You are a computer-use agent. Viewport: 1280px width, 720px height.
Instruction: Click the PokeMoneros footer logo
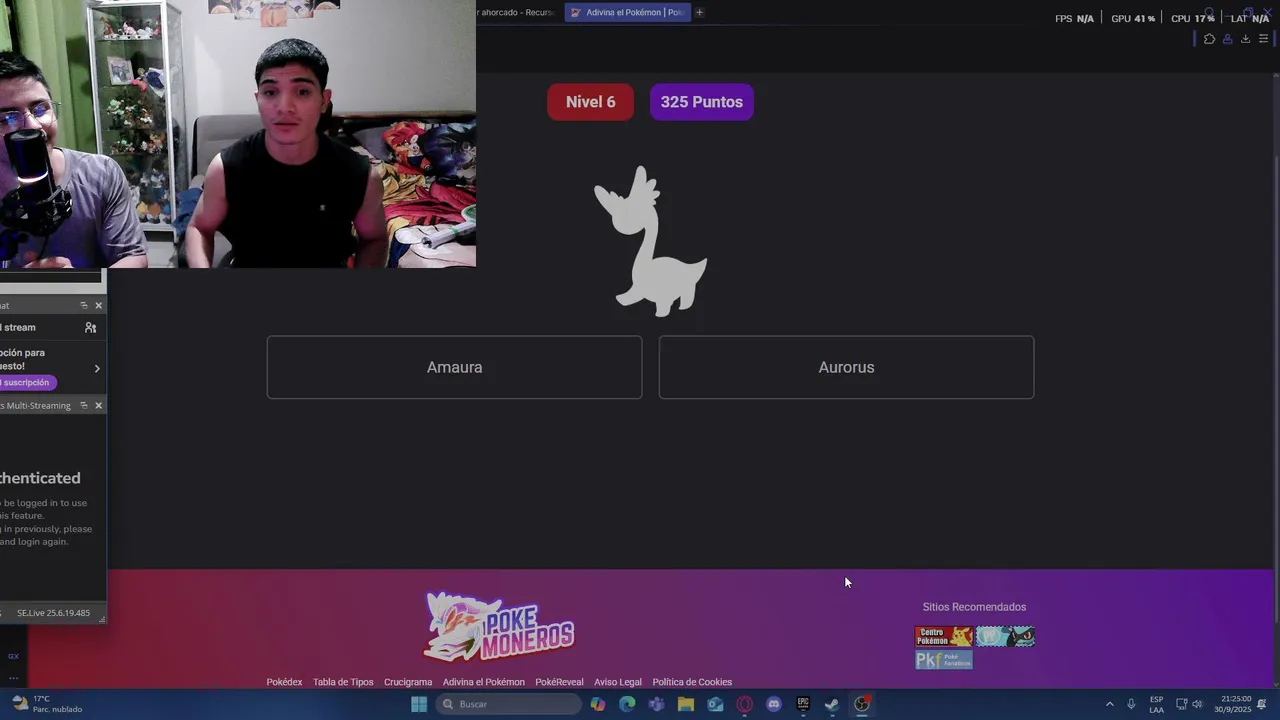(499, 627)
